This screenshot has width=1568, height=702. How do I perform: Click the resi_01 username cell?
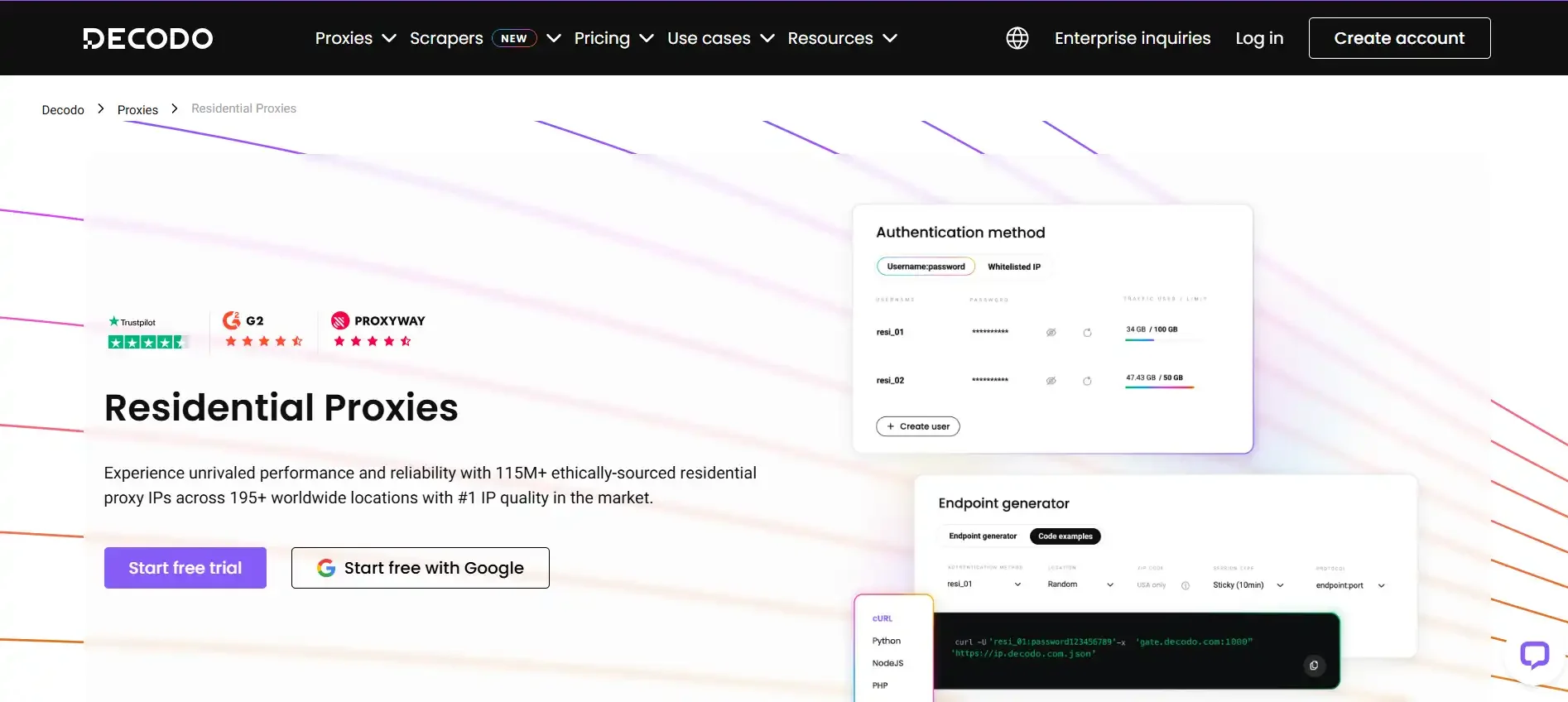pyautogui.click(x=890, y=332)
